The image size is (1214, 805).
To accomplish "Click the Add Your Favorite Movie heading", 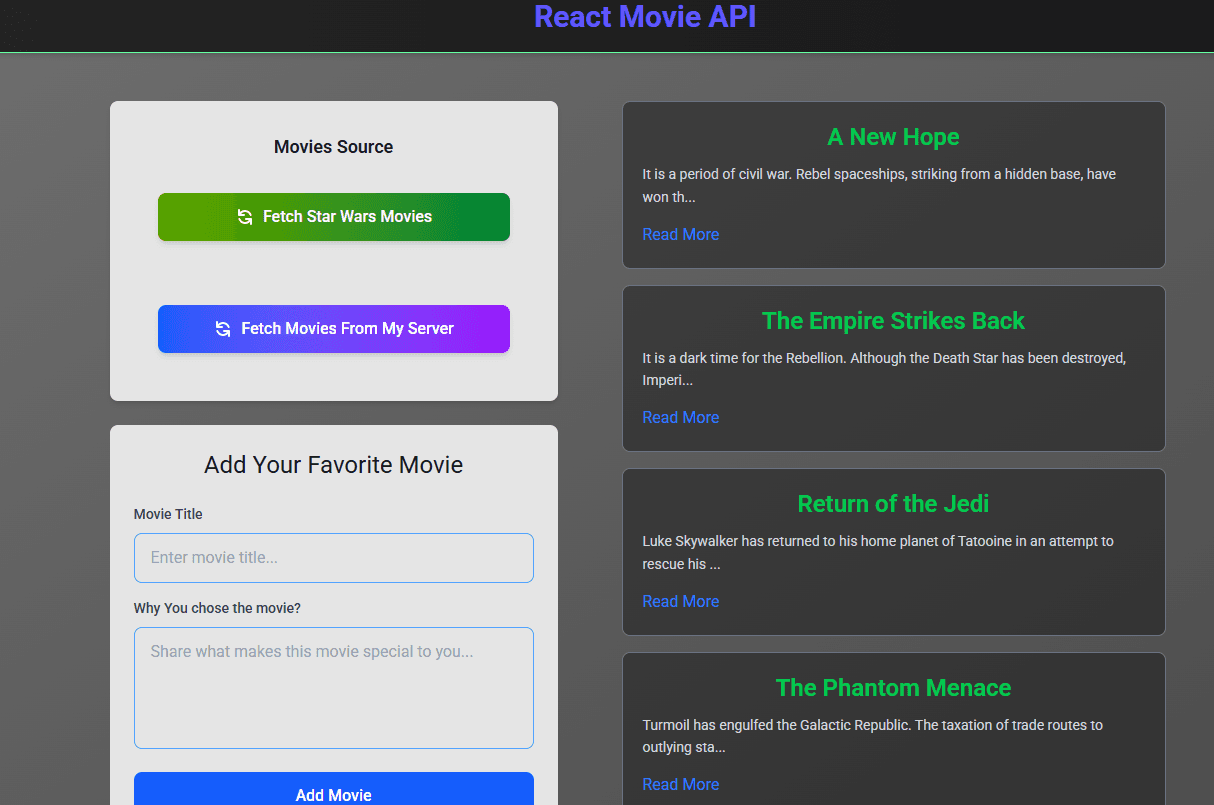I will pos(333,465).
